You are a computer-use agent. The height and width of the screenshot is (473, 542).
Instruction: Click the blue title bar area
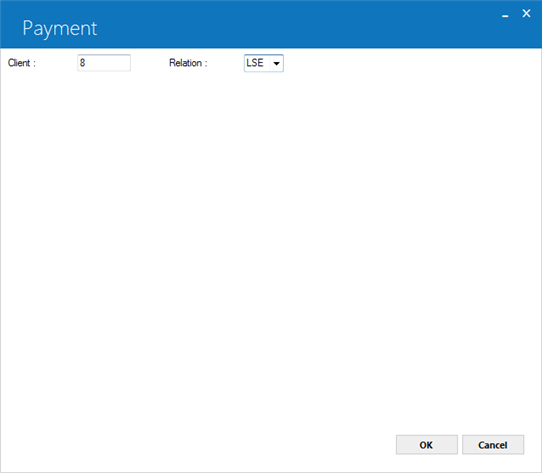pyautogui.click(x=271, y=24)
